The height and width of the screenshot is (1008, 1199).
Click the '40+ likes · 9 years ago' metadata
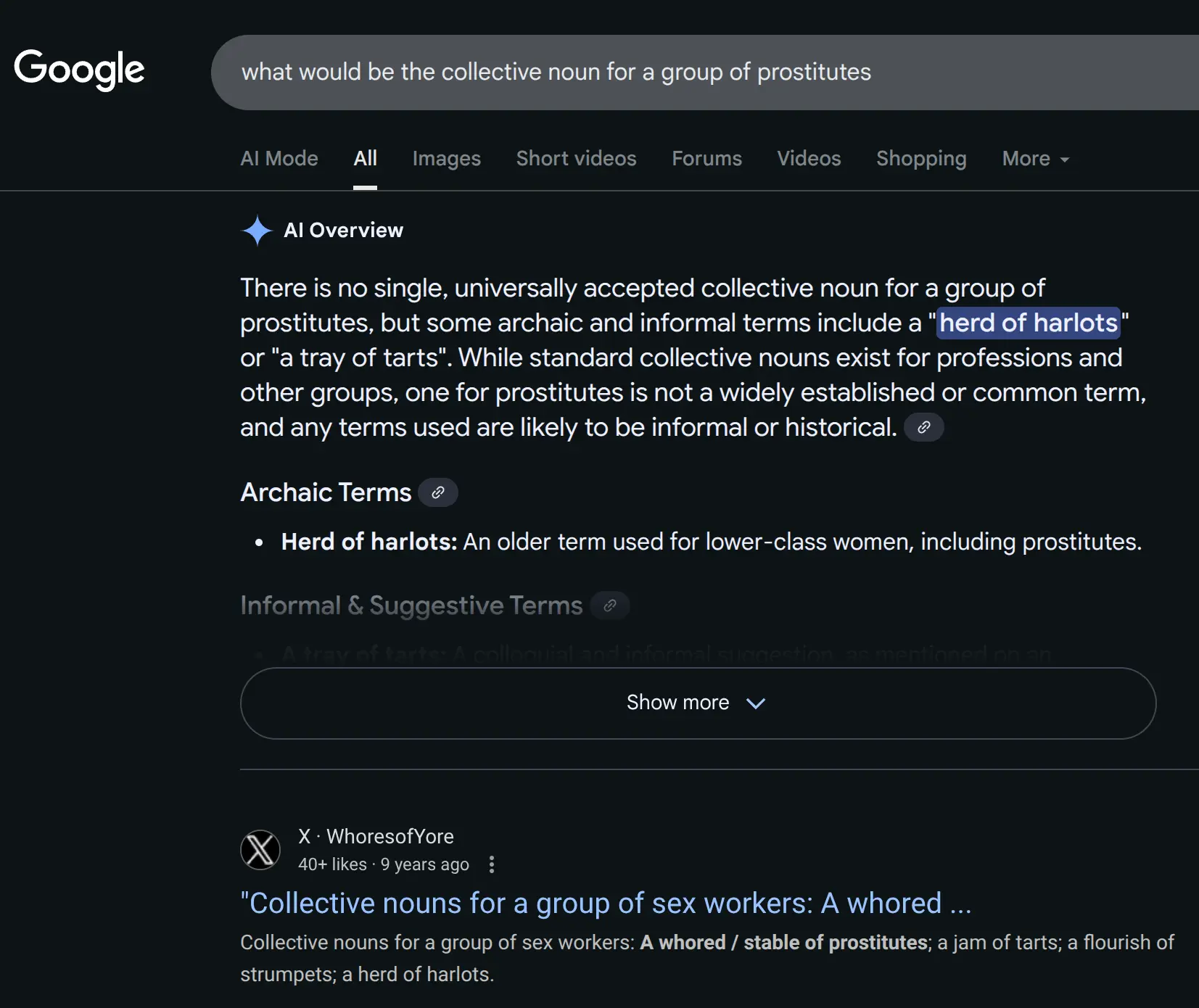(384, 864)
